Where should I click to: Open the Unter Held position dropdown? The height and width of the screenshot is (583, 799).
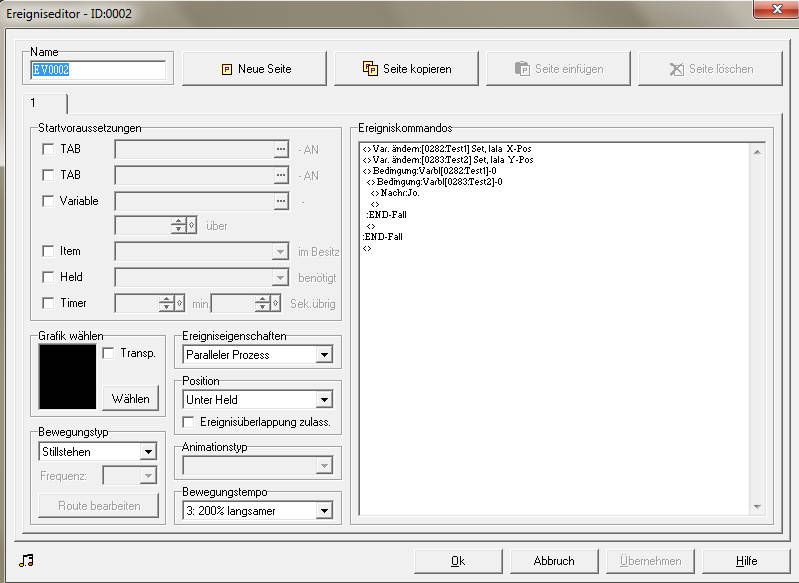point(324,400)
